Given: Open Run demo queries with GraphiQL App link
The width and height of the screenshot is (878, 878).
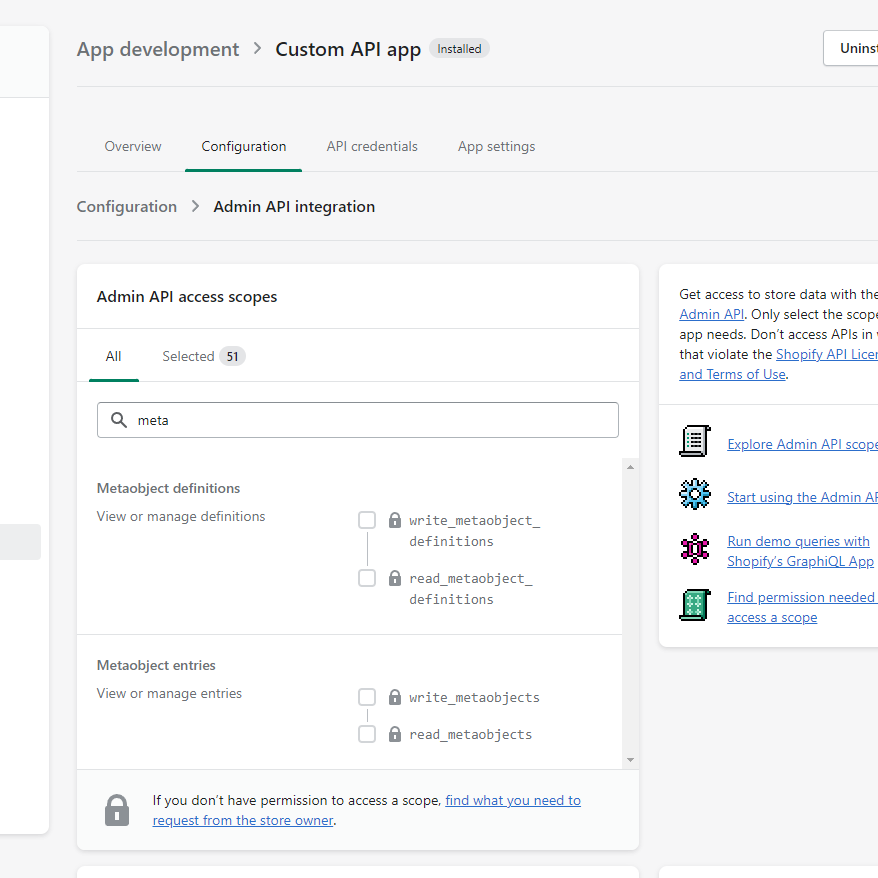Looking at the screenshot, I should tap(800, 551).
